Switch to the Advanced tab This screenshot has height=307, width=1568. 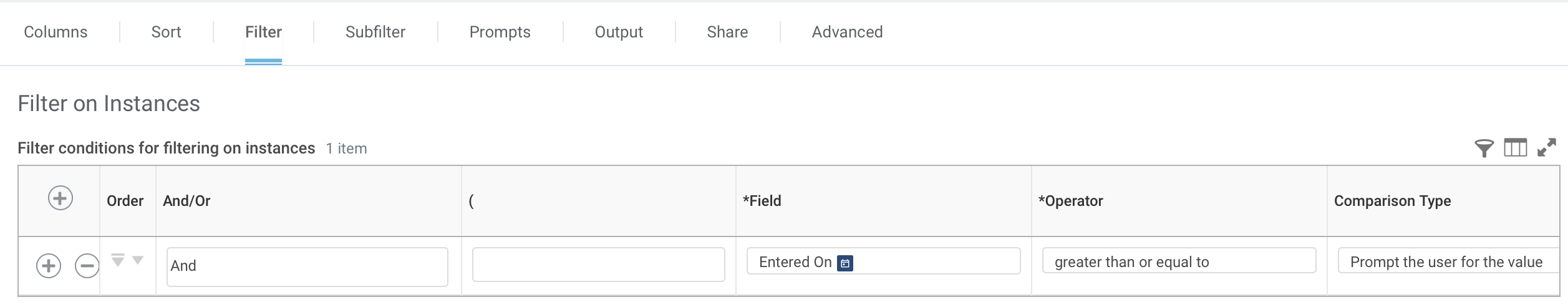click(x=846, y=32)
